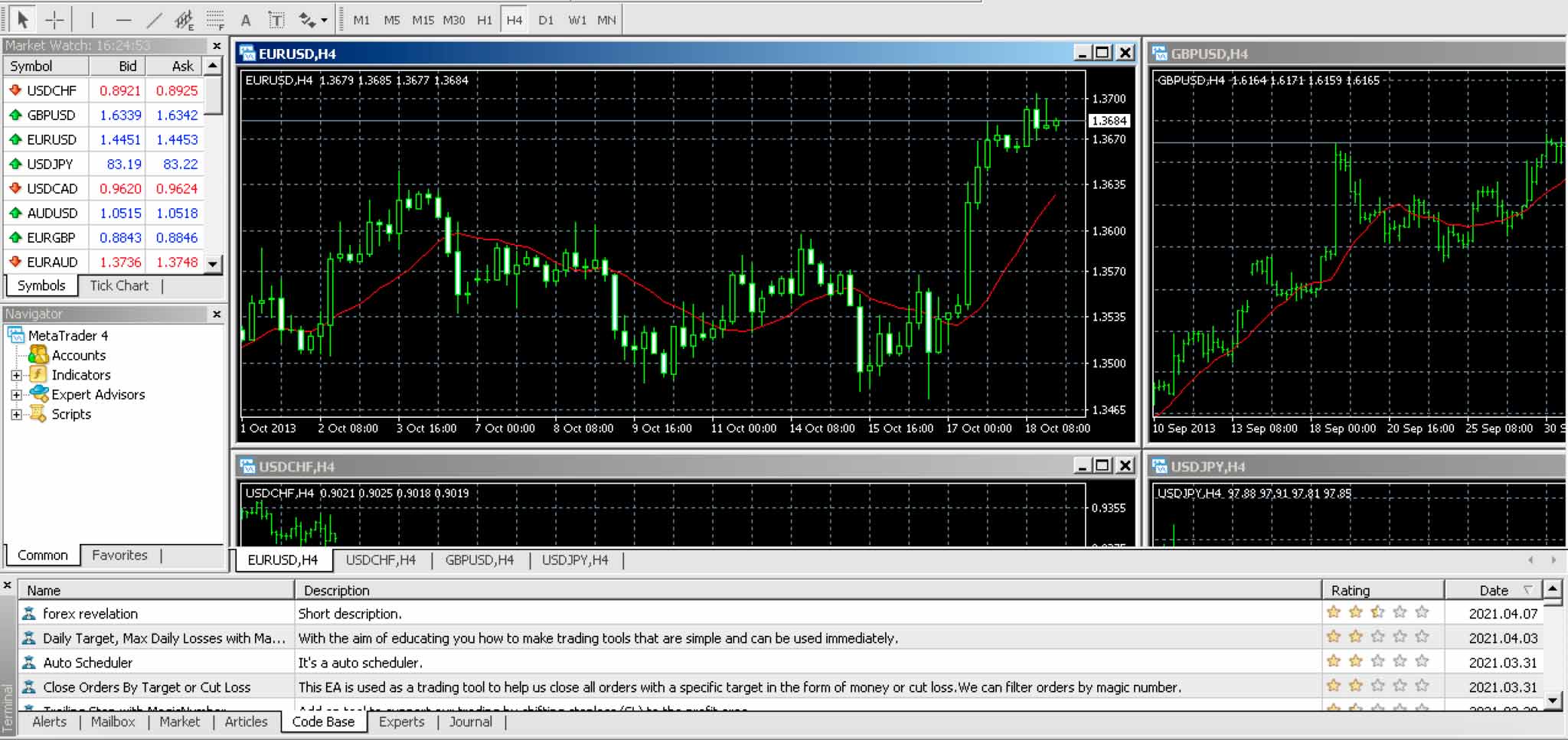Open the Experts tab in Terminal
1568x740 pixels.
(401, 722)
